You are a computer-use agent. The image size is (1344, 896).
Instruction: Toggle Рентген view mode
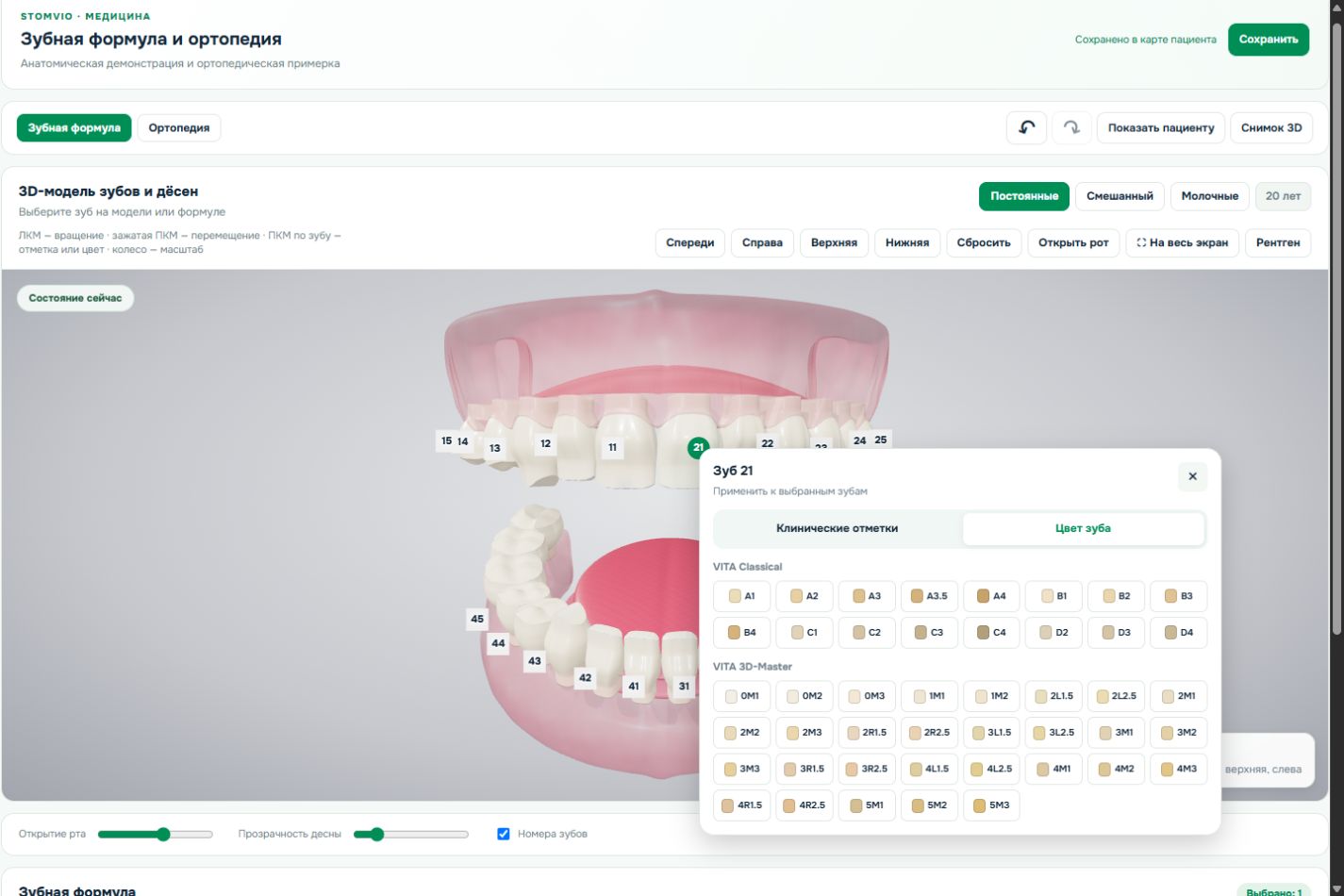[x=1278, y=242]
